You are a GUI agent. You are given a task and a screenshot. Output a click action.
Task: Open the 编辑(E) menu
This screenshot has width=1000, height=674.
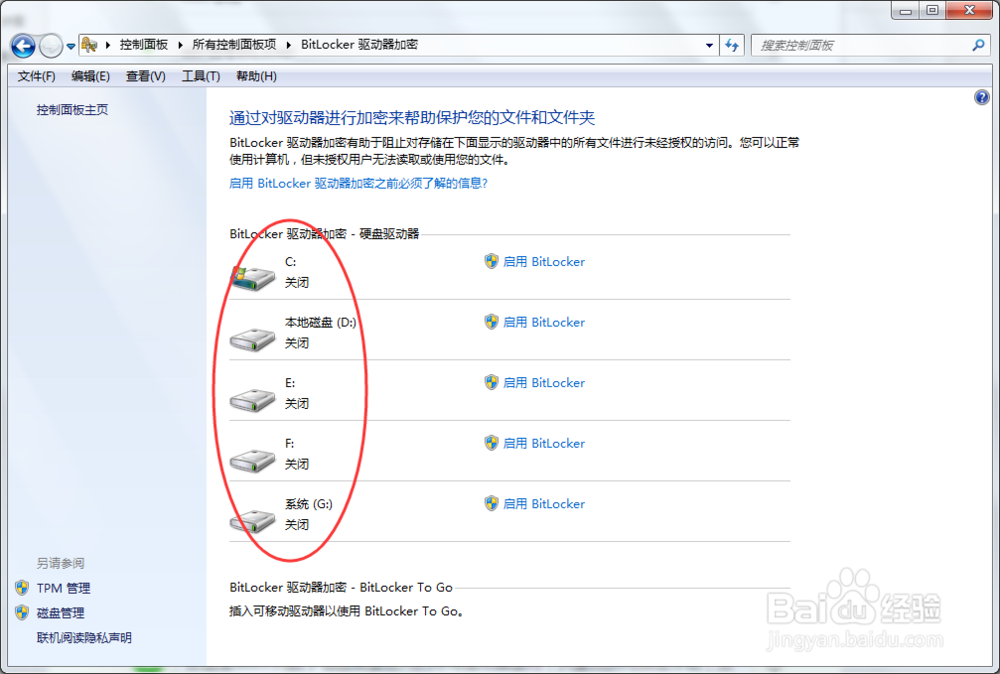[x=91, y=77]
